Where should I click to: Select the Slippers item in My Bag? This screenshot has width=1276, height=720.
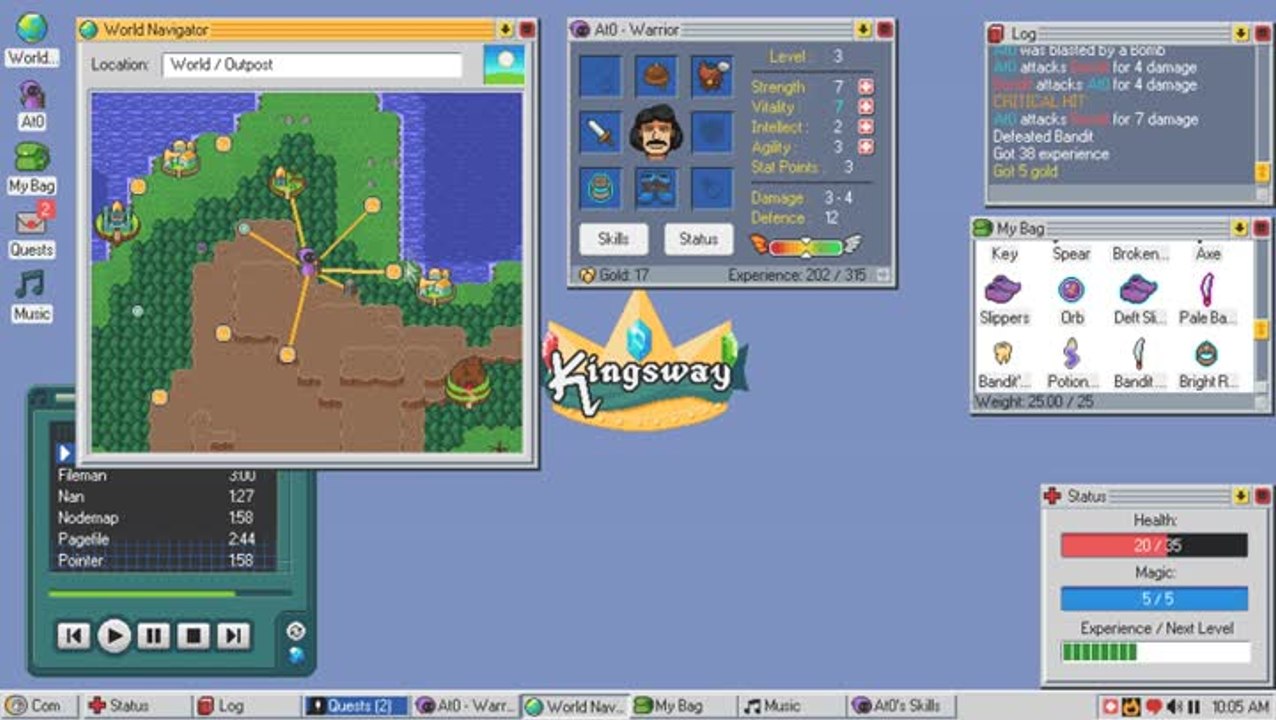click(x=1004, y=301)
